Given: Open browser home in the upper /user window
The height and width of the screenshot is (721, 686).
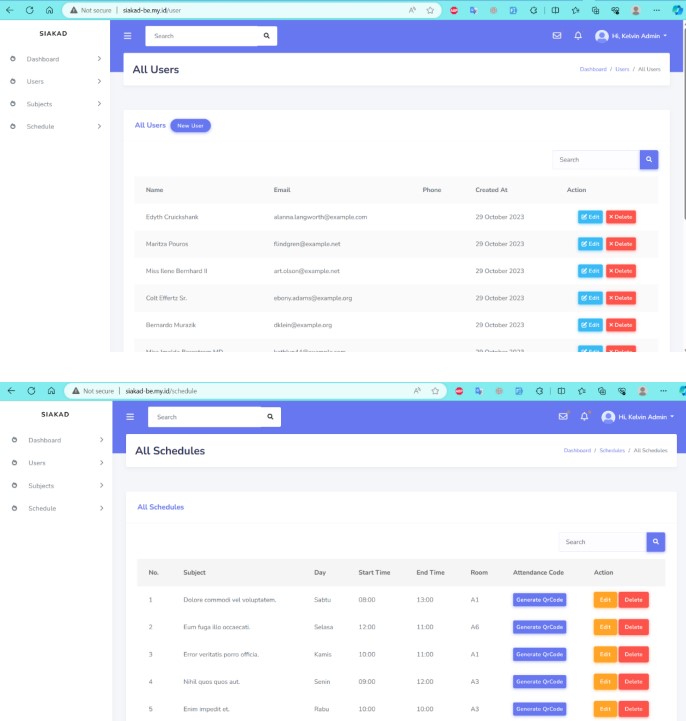Looking at the screenshot, I should pos(49,10).
